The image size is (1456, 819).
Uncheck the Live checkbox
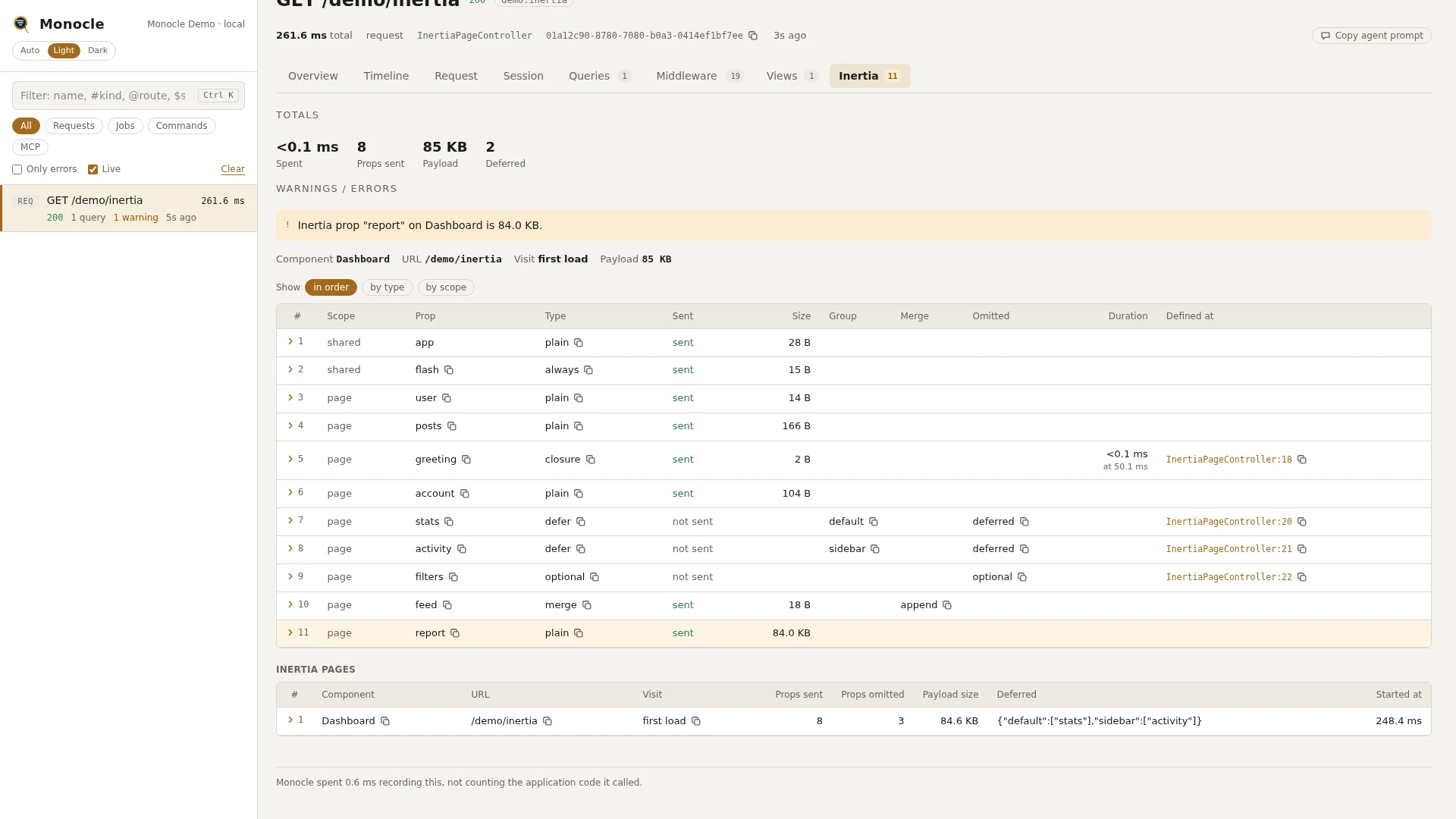(93, 170)
